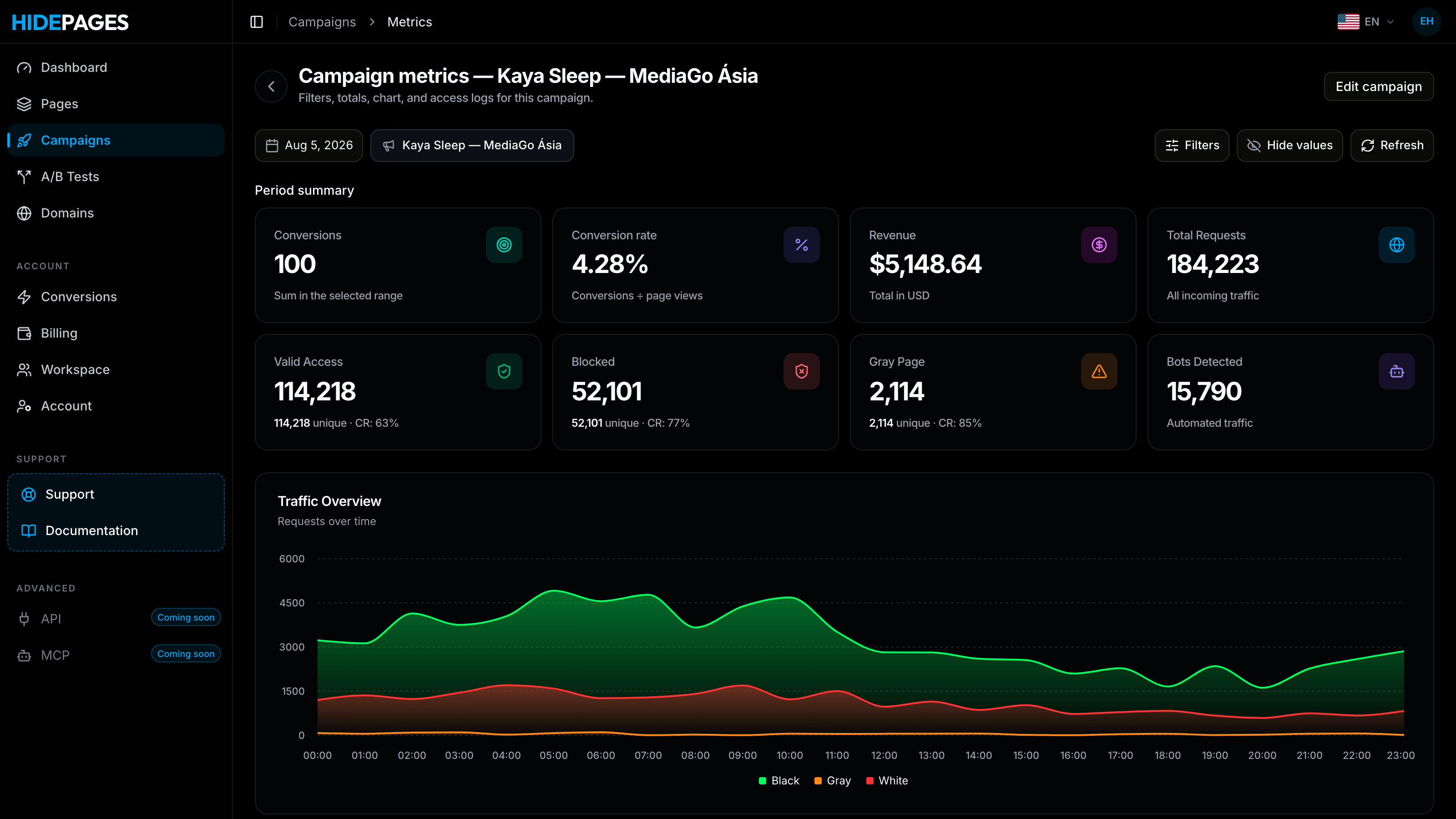Screen dimensions: 1456x819
Task: Click the back arrow beside the campaign title
Action: click(x=271, y=86)
